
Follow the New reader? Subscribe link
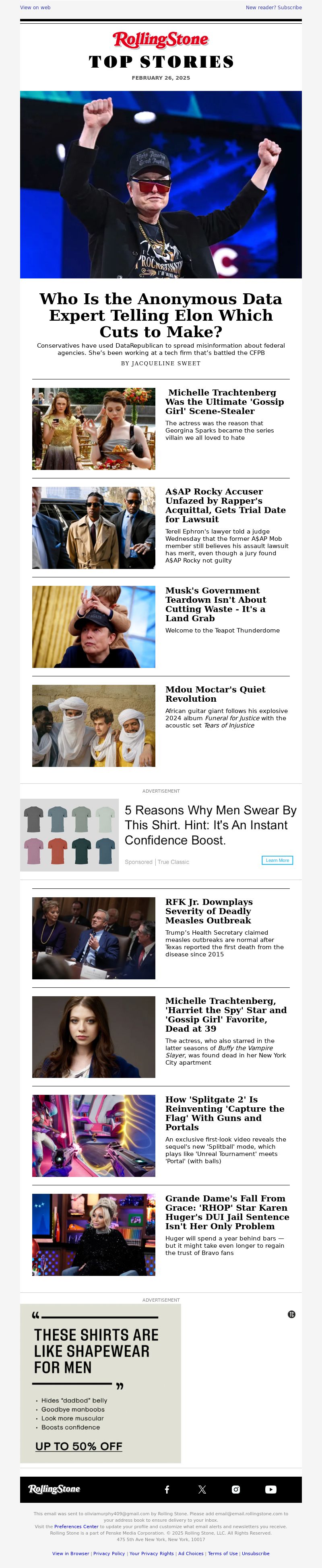(x=274, y=7)
